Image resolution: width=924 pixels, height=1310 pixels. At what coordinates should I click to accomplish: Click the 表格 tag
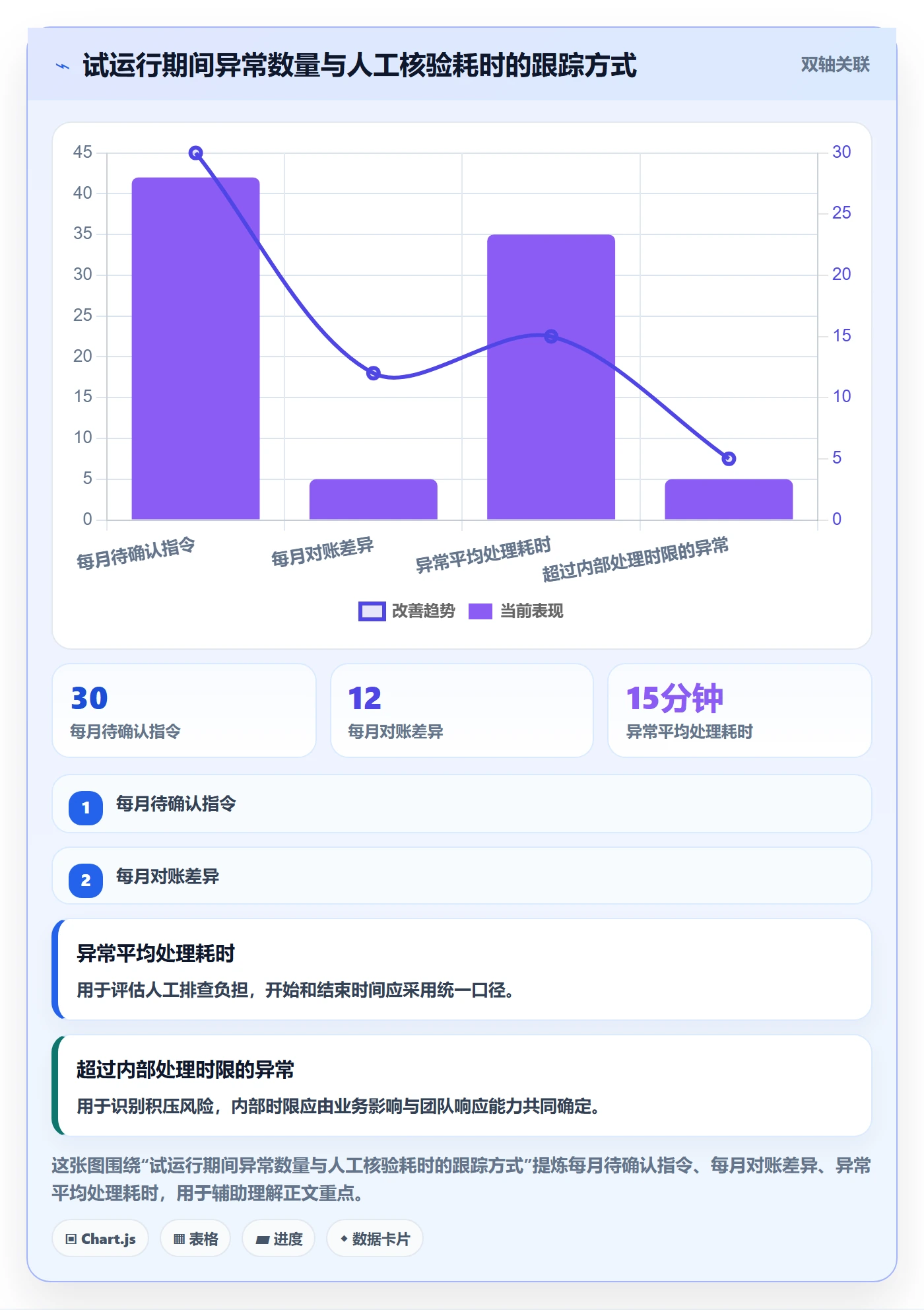(x=195, y=1239)
